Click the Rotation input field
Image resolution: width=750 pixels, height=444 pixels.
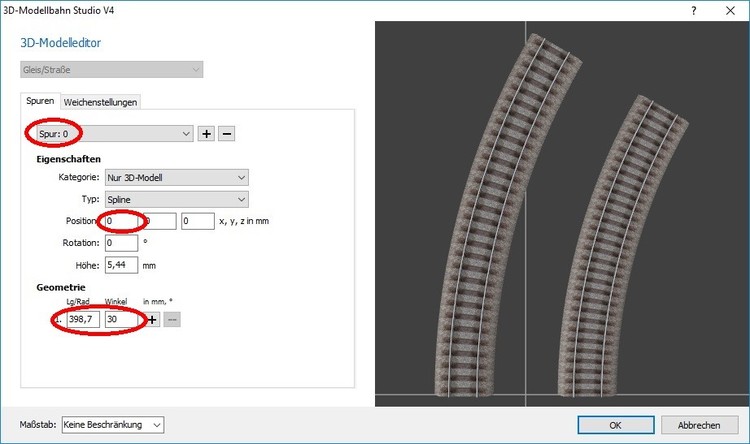(121, 243)
